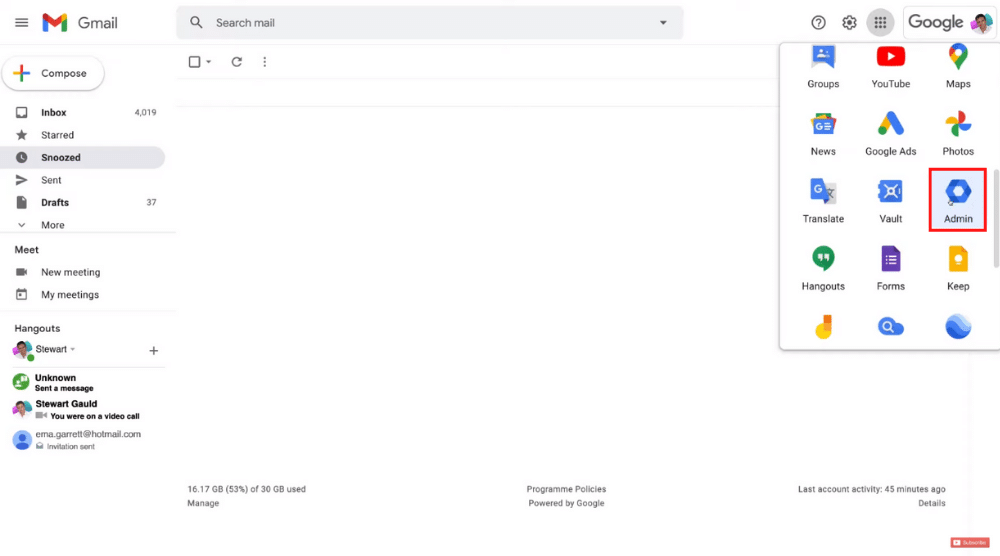Open the Admin console app
The image size is (1000, 556).
tap(958, 200)
